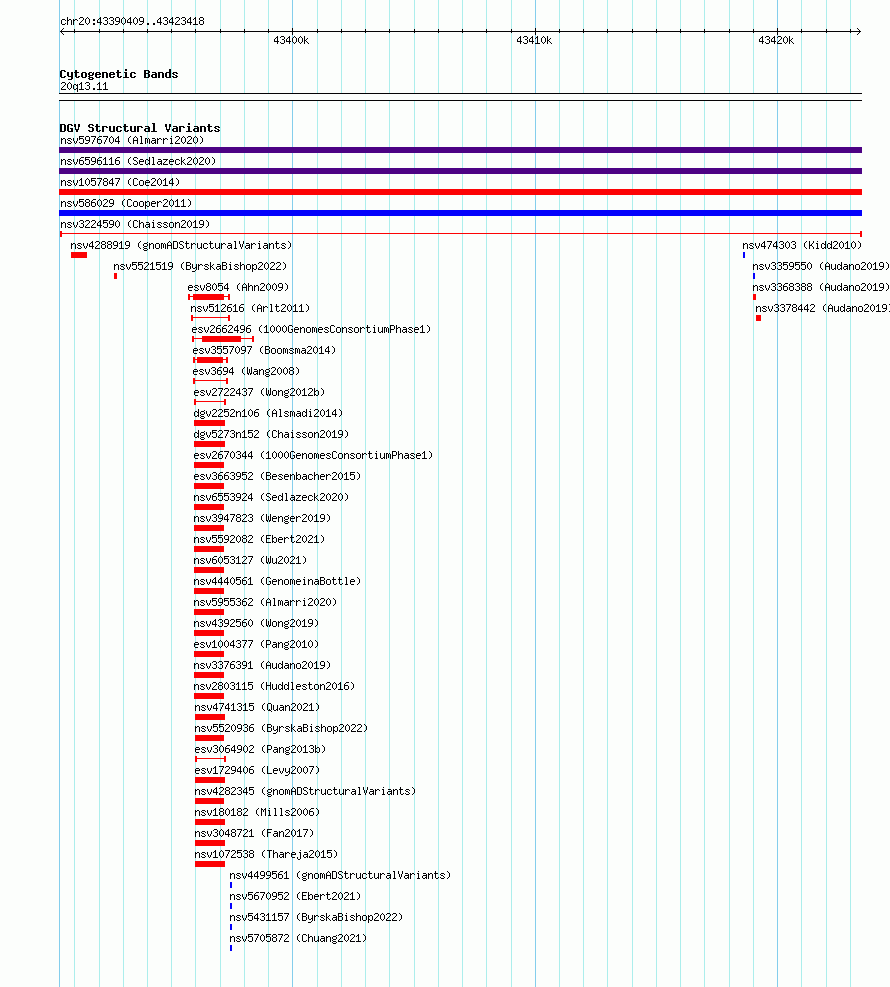Click the blue bar for nsv586029
The image size is (890, 987).
[460, 213]
